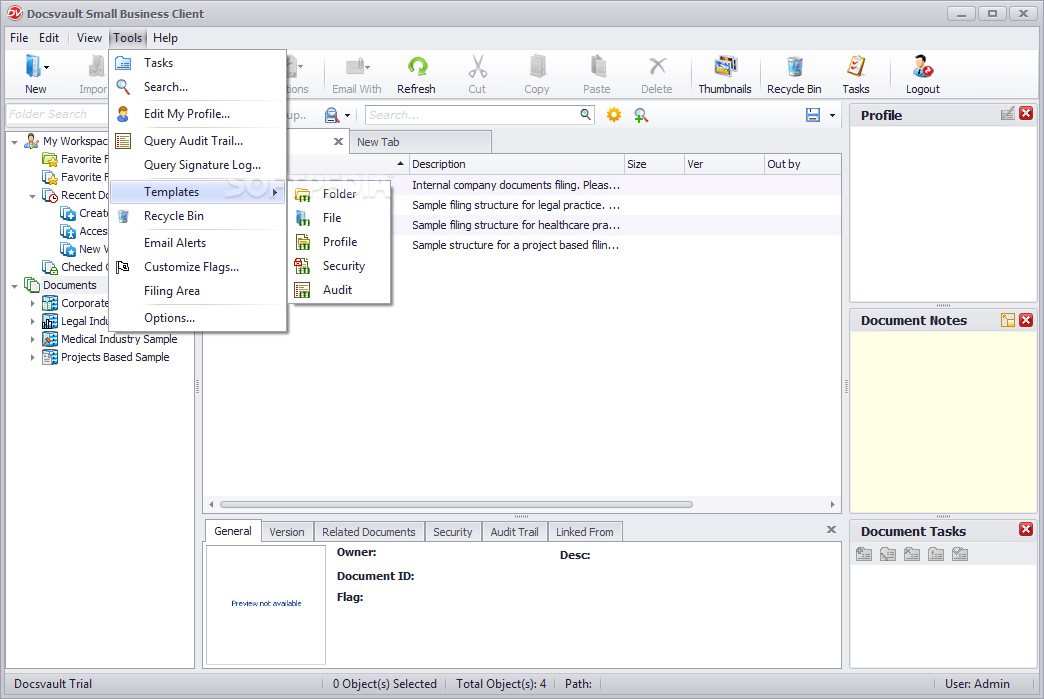Screen dimensions: 1044x699
Task: Click the Size column header
Action: 654,164
